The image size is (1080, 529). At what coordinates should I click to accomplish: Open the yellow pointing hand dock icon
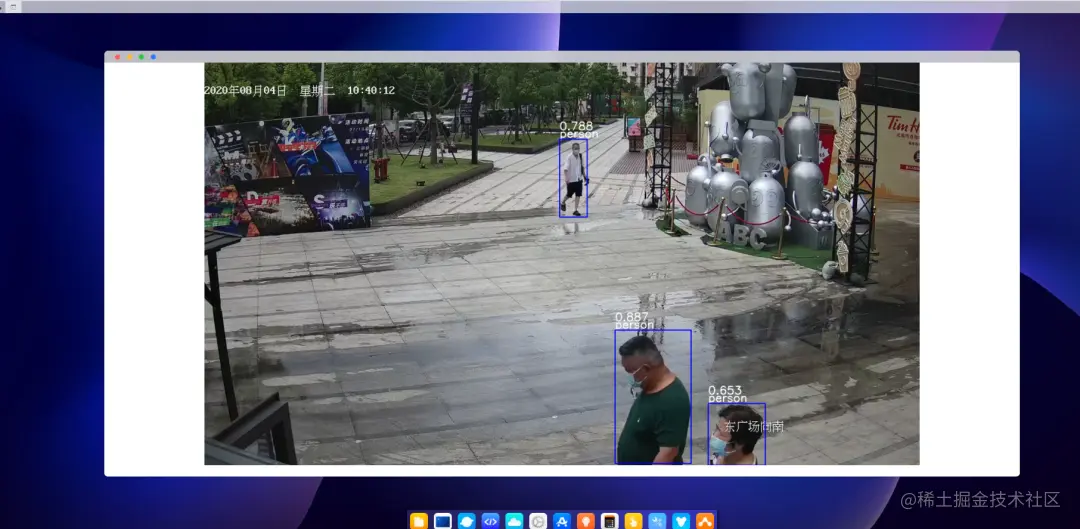(634, 521)
